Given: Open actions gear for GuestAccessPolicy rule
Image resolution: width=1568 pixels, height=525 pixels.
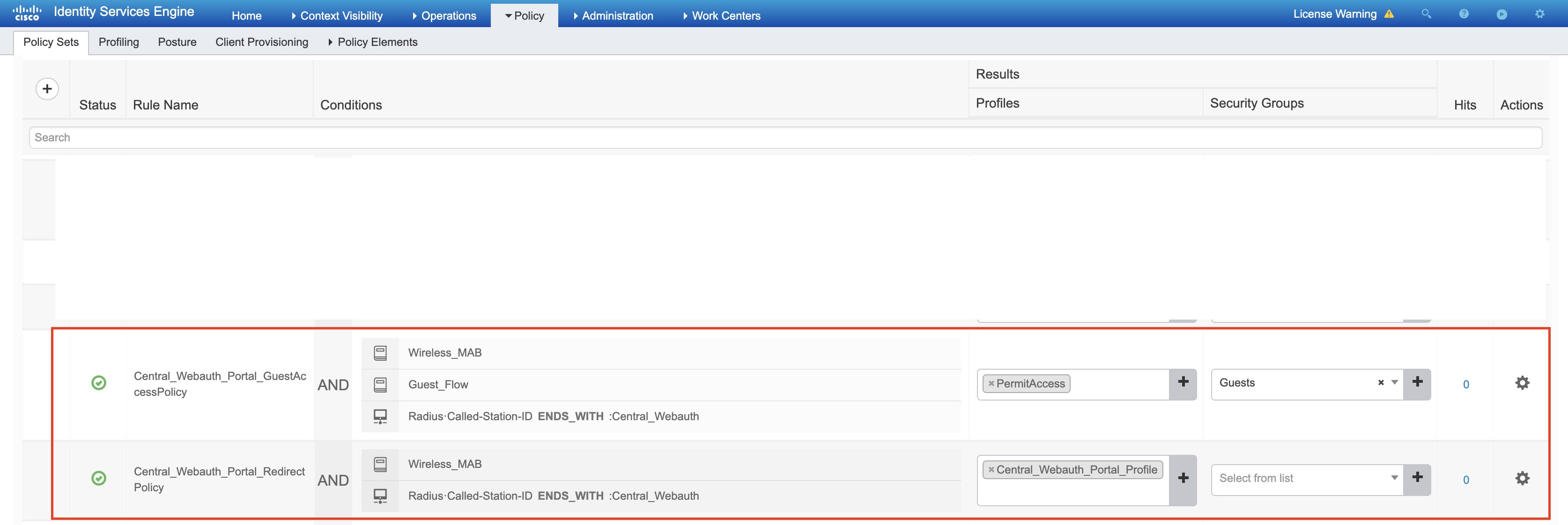Looking at the screenshot, I should (1523, 383).
